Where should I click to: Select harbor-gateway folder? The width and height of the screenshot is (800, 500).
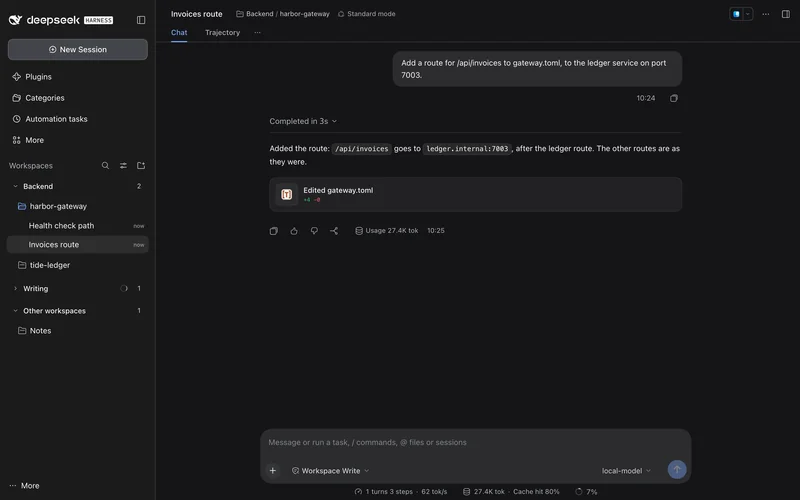coord(78,206)
